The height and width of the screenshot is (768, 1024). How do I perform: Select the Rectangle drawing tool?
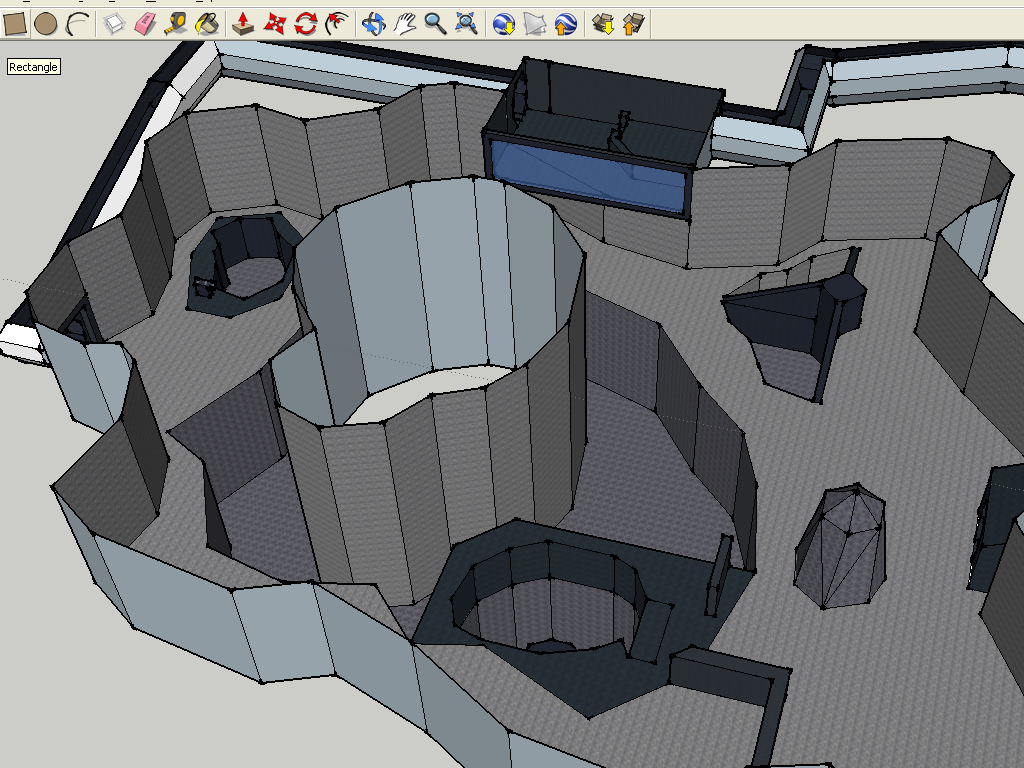15,24
